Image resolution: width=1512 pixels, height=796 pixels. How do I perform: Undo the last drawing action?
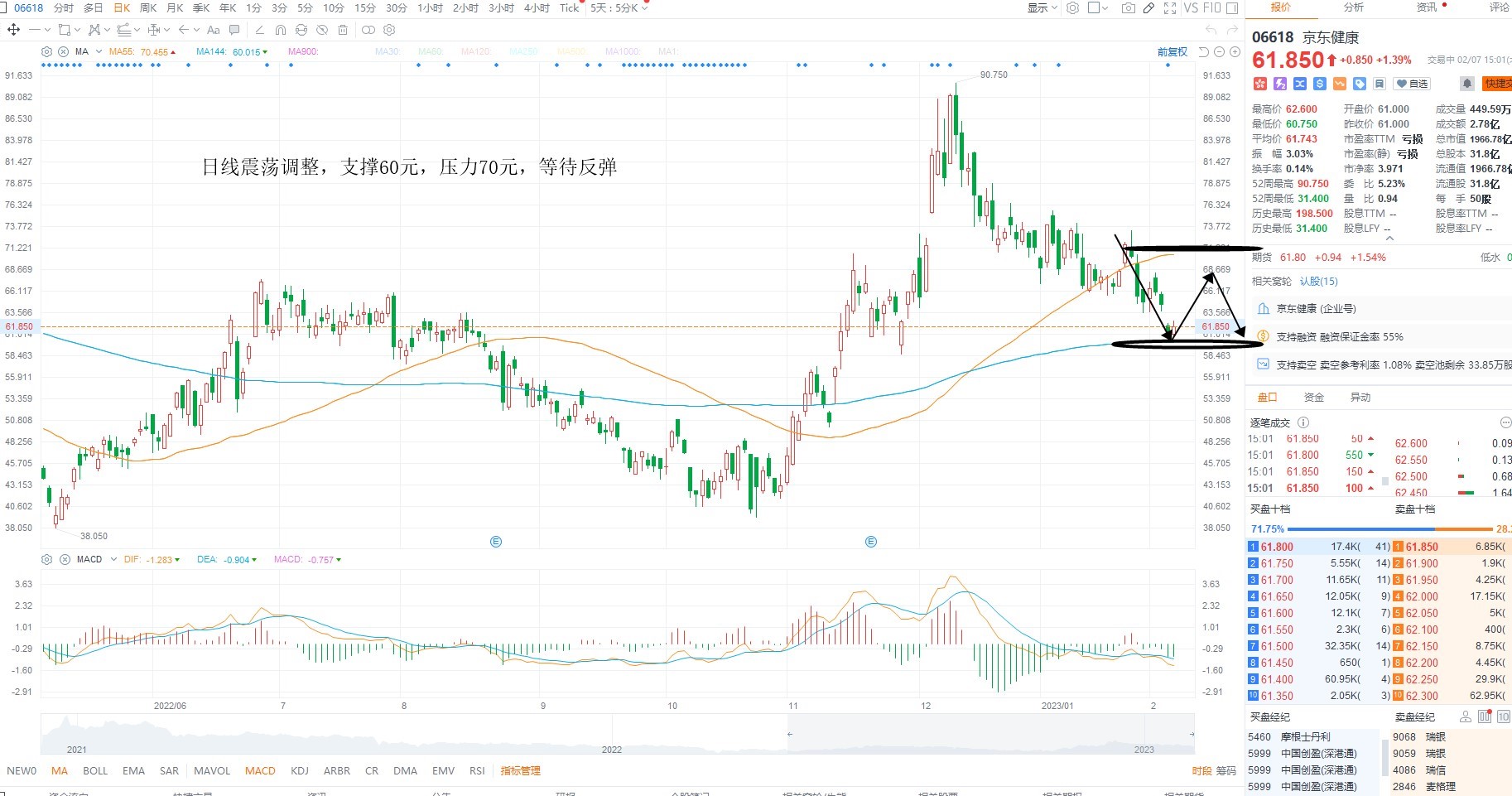pos(1211,30)
